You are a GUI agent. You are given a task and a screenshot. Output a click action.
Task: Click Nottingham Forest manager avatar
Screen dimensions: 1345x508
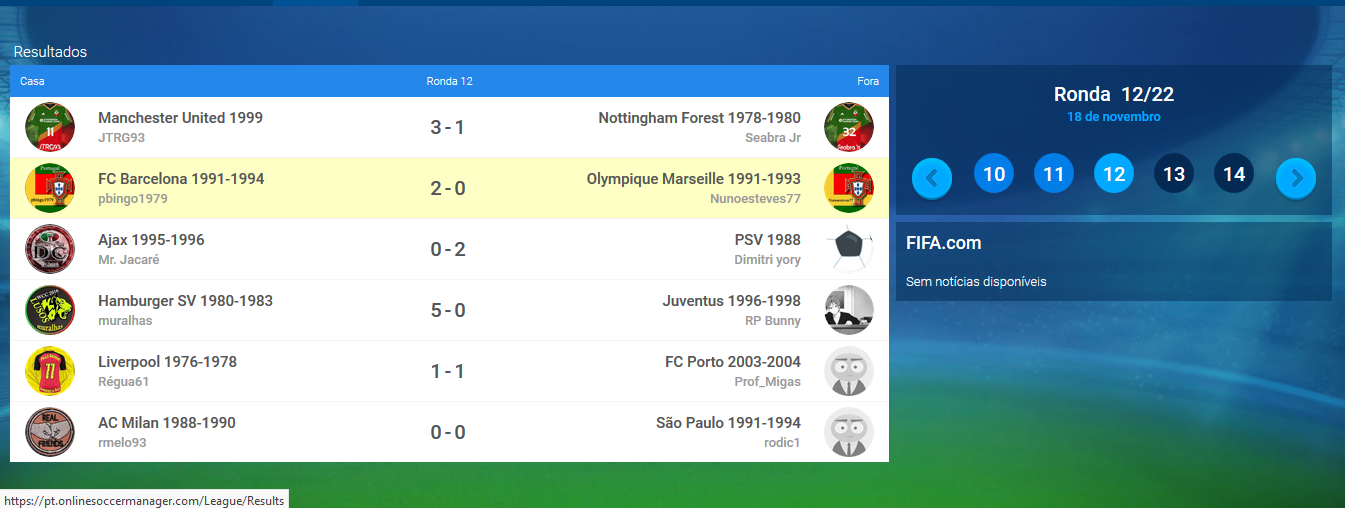pyautogui.click(x=848, y=128)
